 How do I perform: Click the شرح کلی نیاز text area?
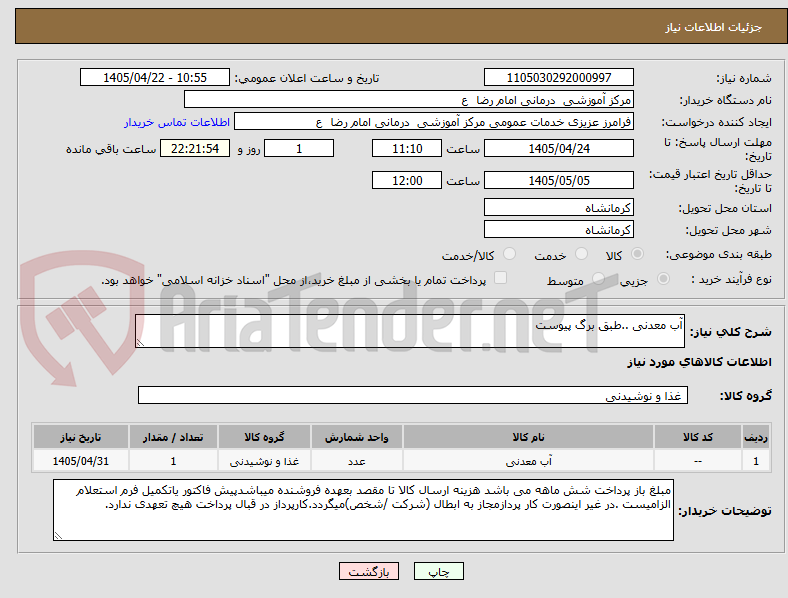[410, 331]
